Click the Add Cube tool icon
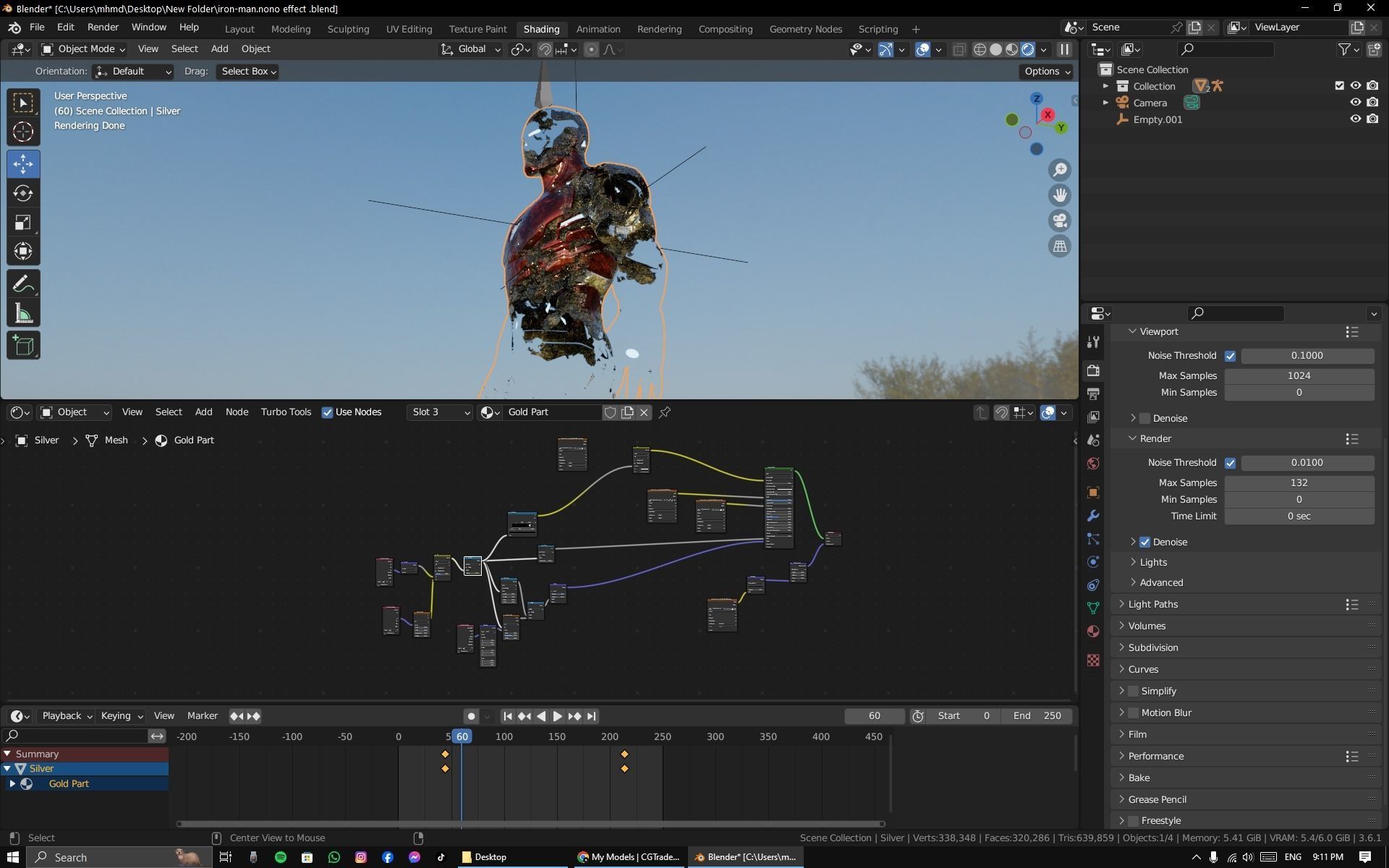Viewport: 1389px width, 868px height. (23, 346)
